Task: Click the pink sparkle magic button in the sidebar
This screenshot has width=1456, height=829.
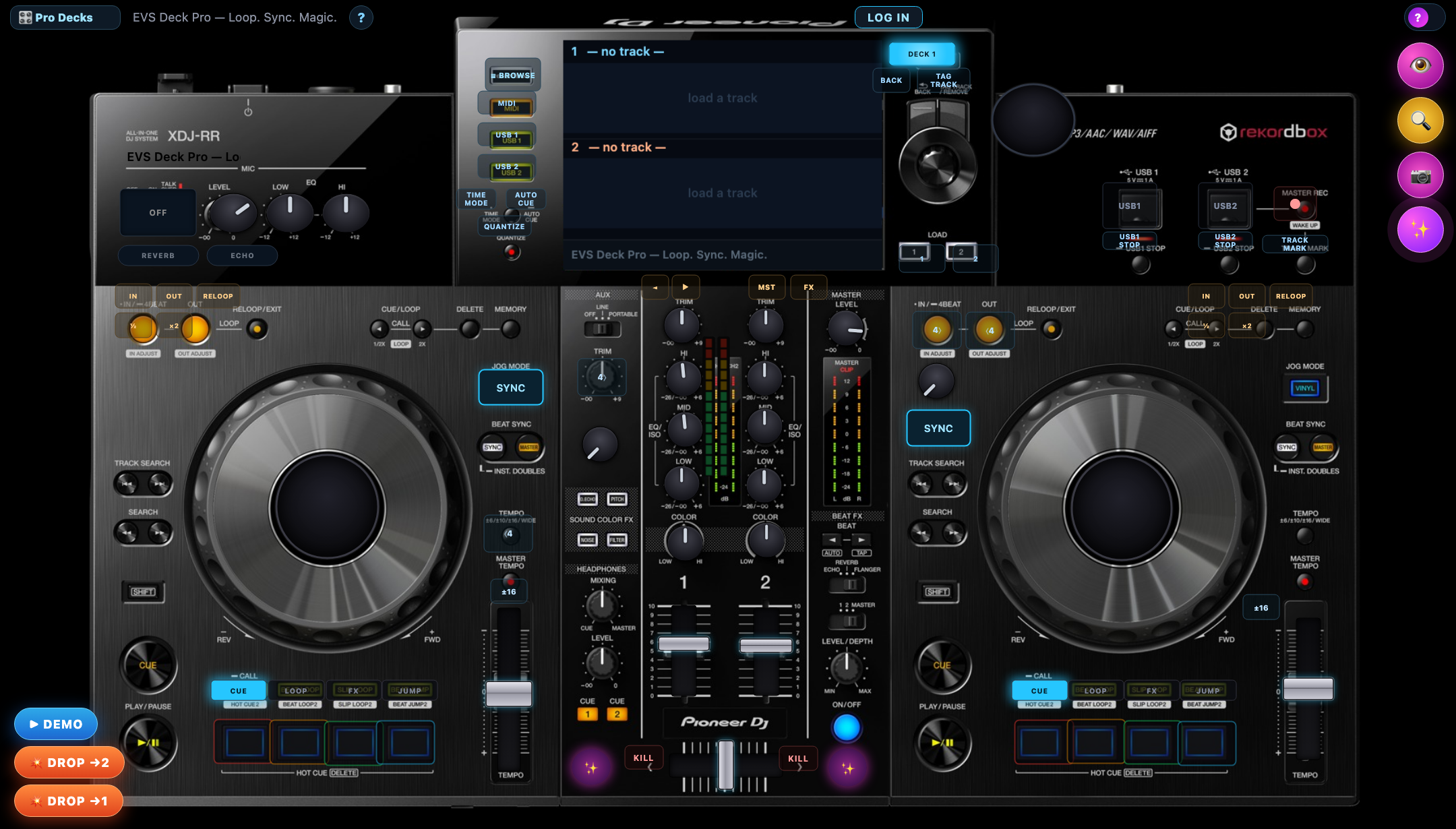Action: pyautogui.click(x=1420, y=230)
